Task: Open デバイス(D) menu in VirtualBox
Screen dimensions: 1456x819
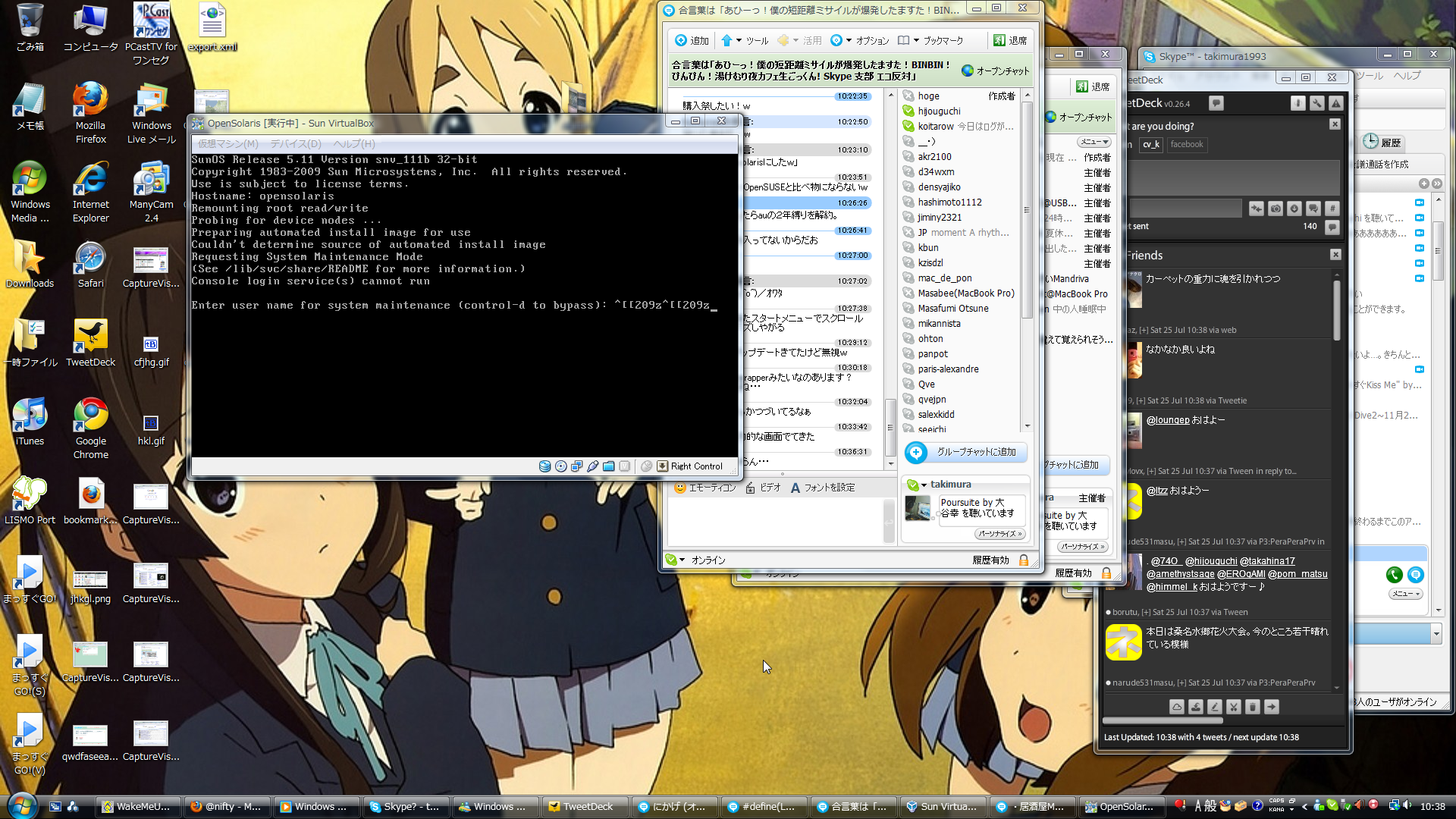Action: point(296,143)
